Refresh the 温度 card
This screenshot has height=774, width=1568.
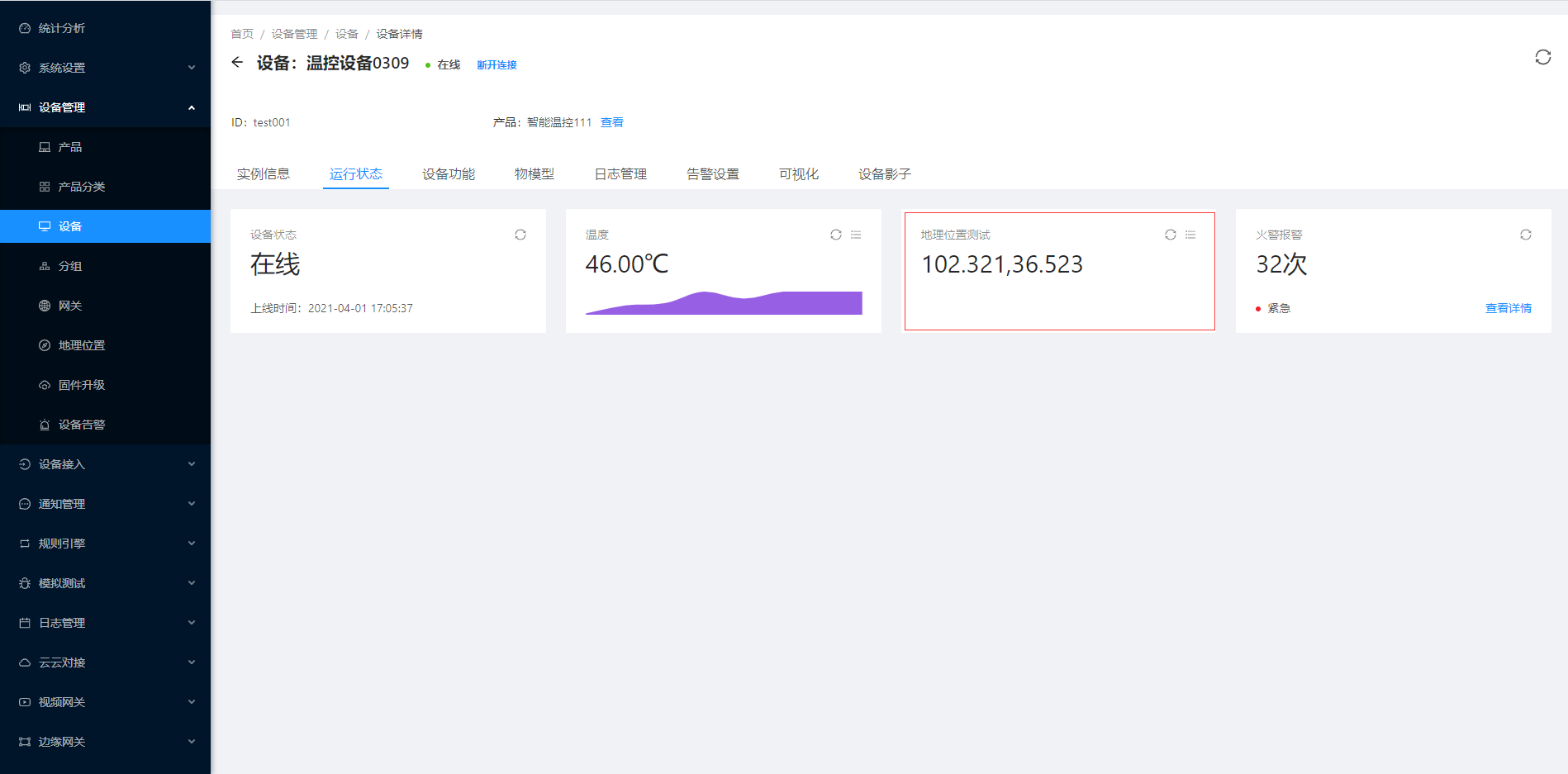(836, 235)
